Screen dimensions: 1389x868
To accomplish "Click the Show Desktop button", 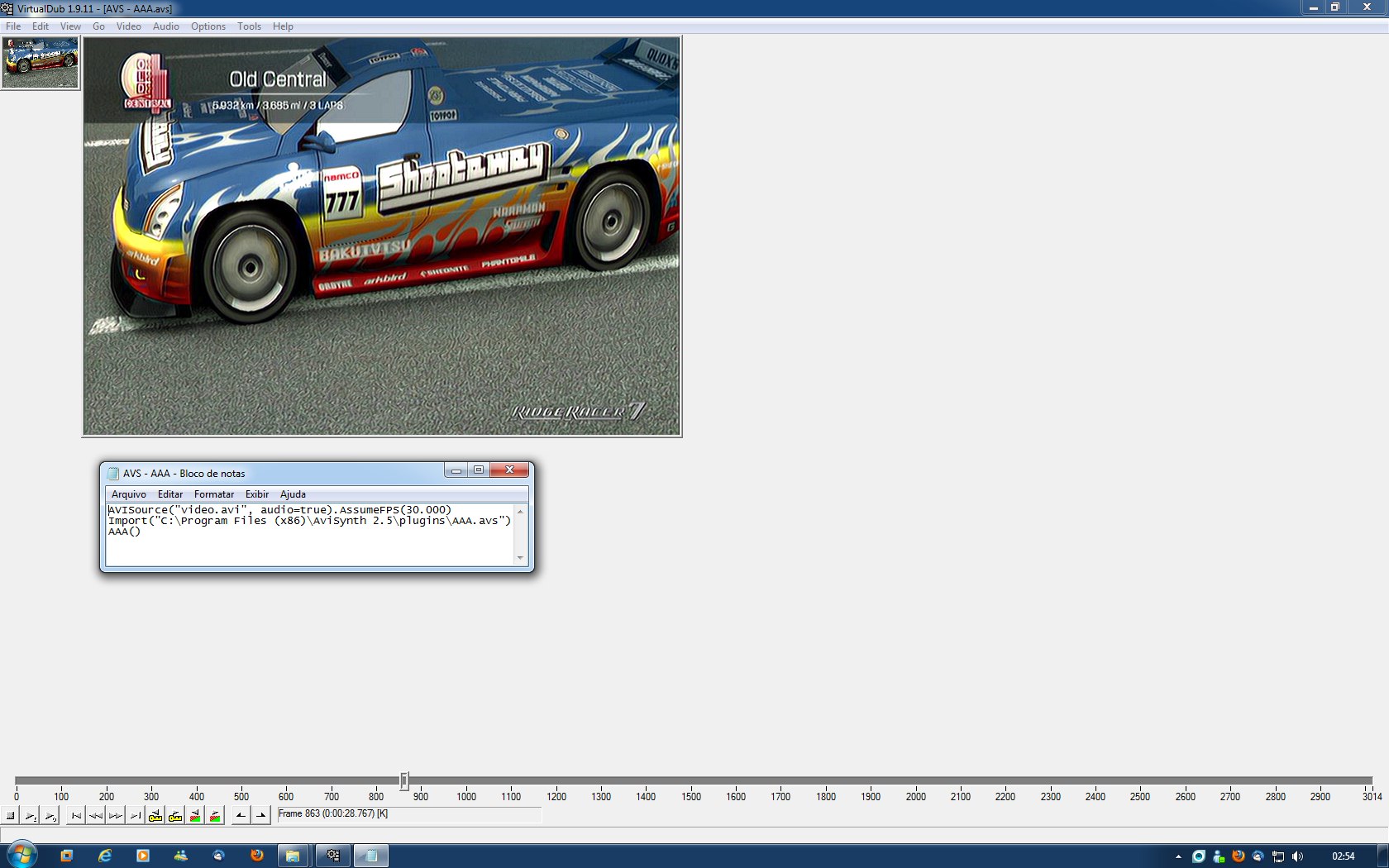I will click(x=1383, y=856).
